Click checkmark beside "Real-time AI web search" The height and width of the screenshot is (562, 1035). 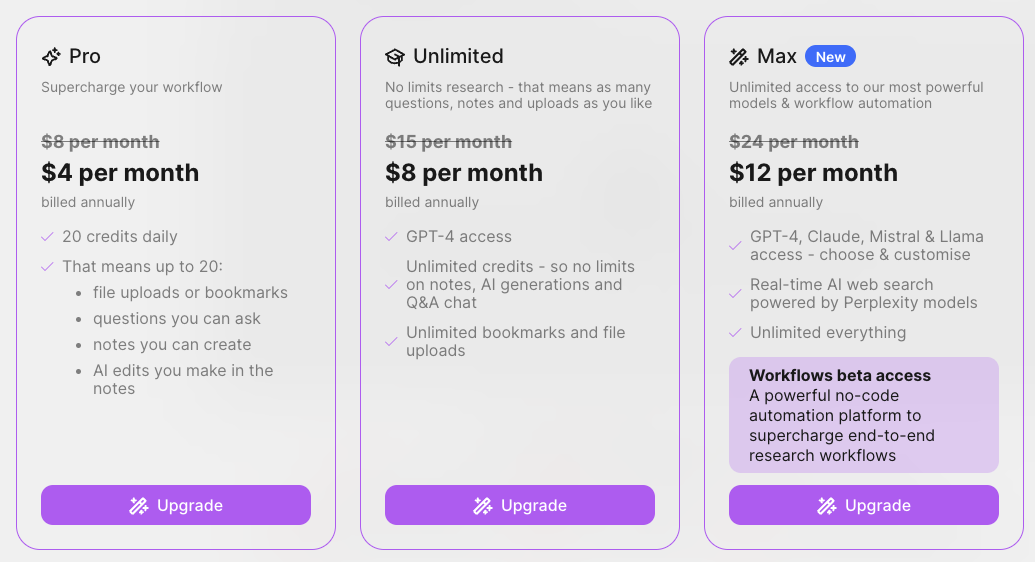click(735, 294)
